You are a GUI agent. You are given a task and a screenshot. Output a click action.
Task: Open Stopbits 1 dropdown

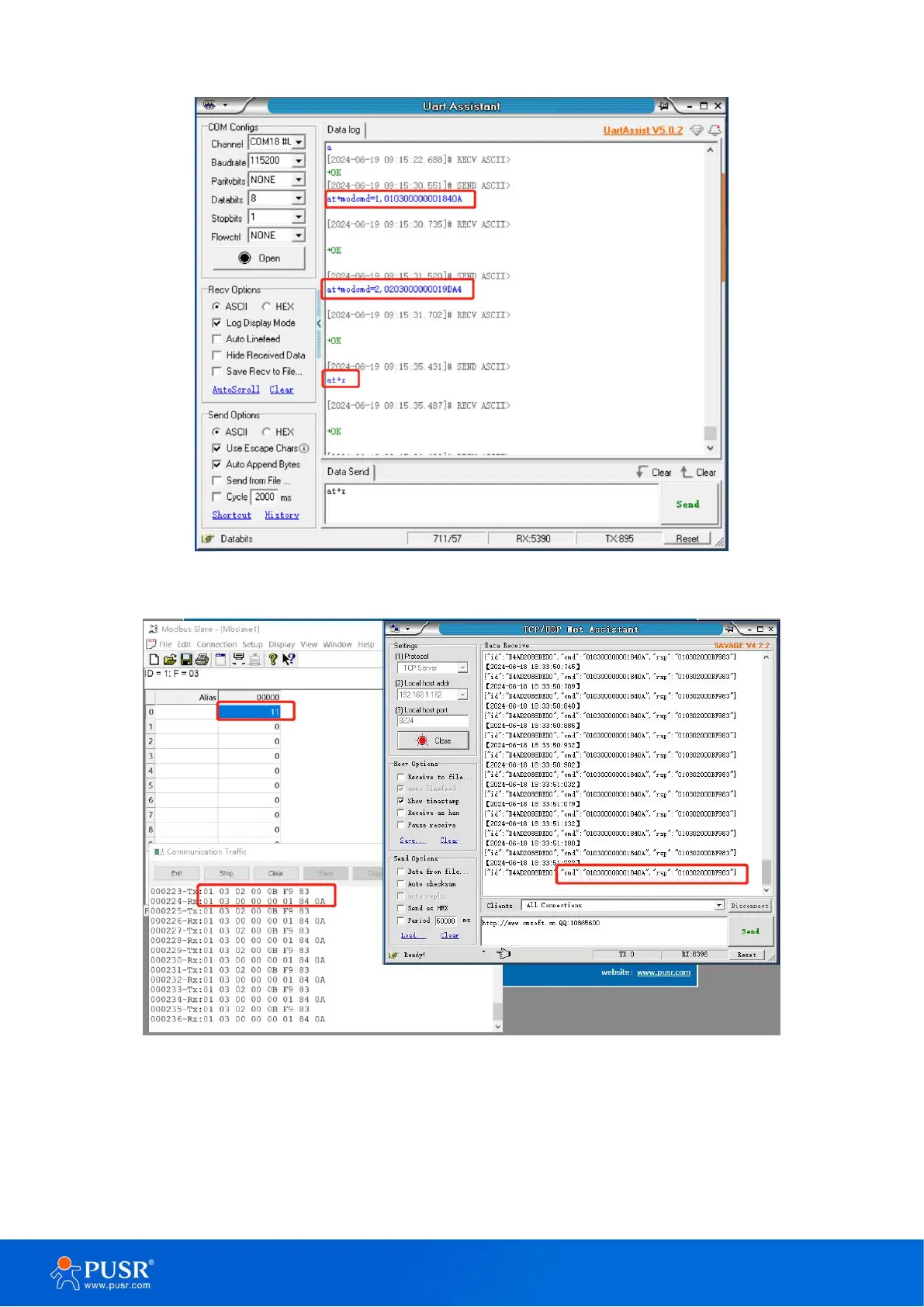point(299,217)
